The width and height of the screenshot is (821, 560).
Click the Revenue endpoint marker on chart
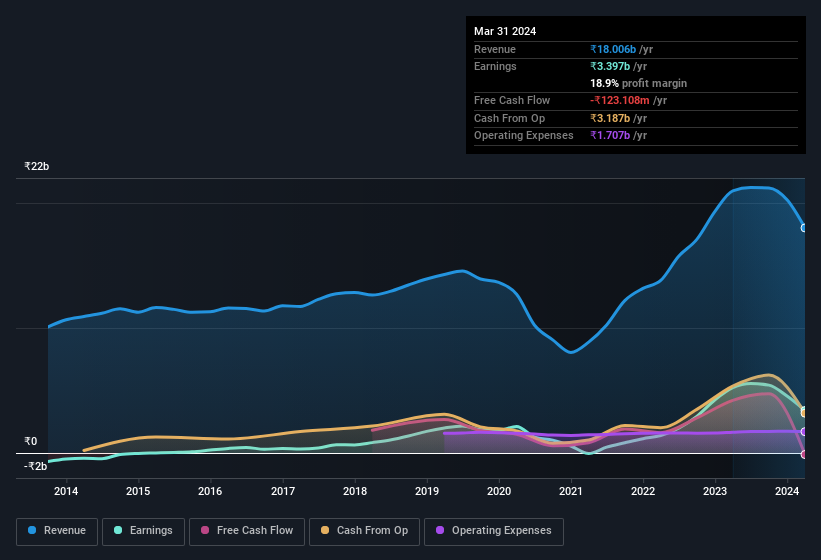[804, 228]
